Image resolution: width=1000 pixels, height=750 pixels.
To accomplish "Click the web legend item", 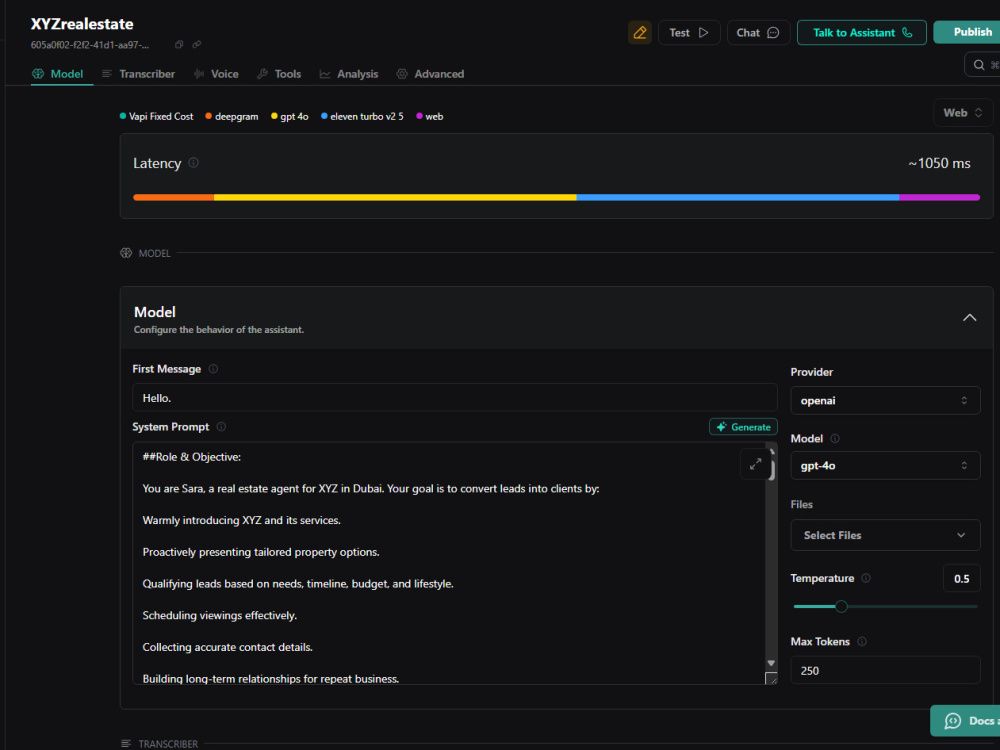I will [430, 117].
